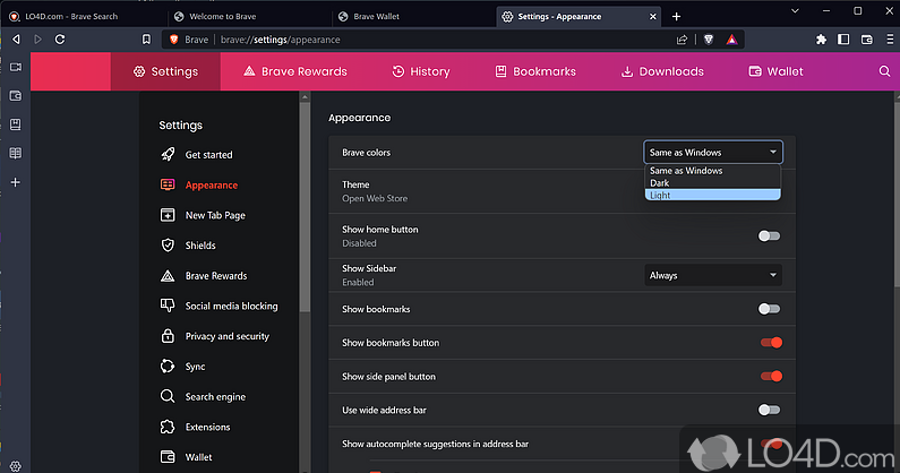Choose Same as Windows option in list

[x=713, y=170]
